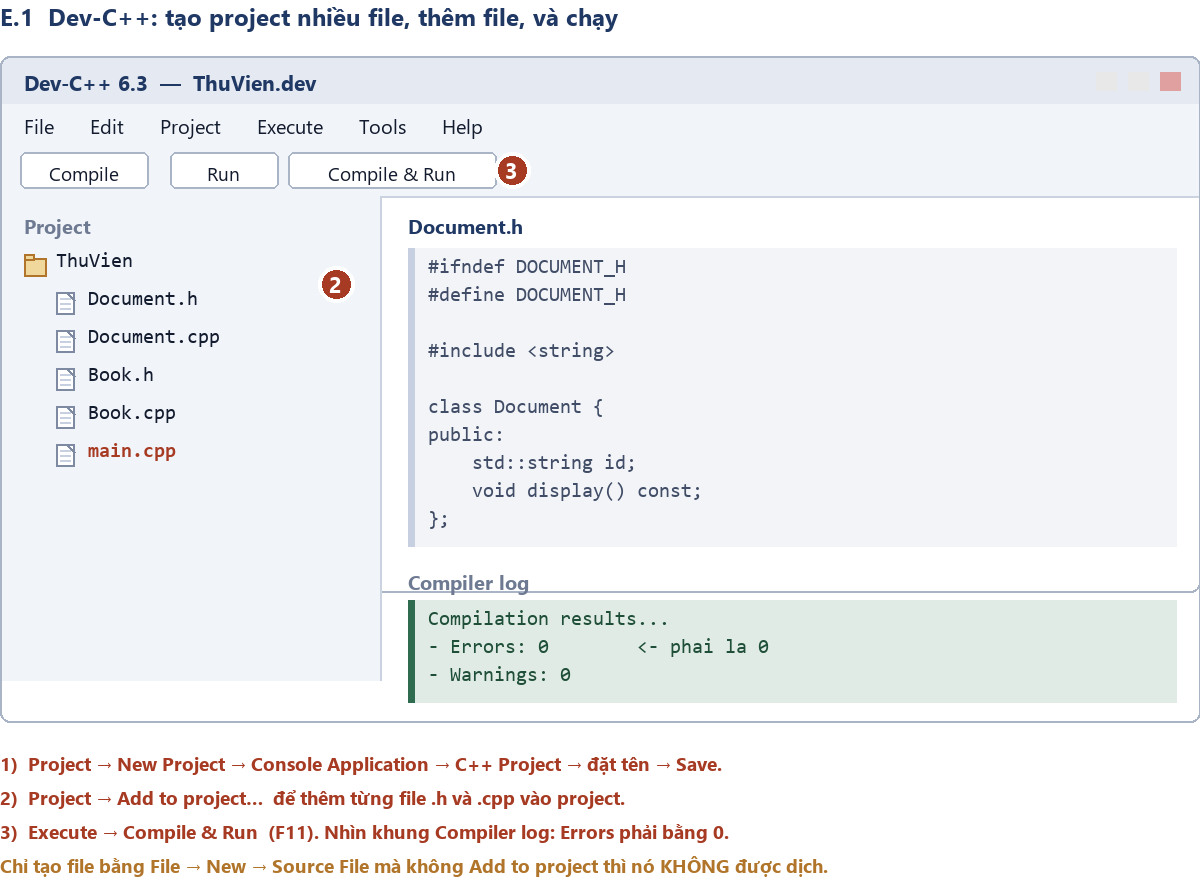Click the file icon beside Document.cpp
1200x894 pixels.
tap(66, 341)
